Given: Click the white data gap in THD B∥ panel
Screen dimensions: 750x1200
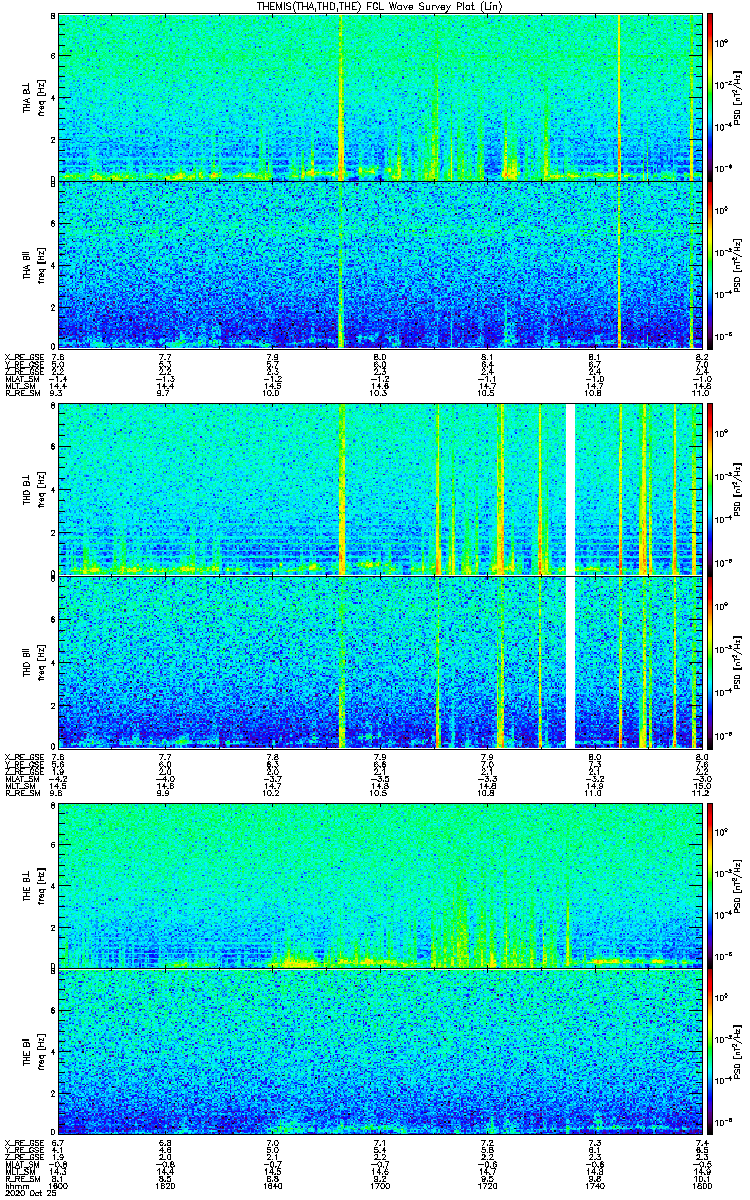Looking at the screenshot, I should tap(572, 662).
